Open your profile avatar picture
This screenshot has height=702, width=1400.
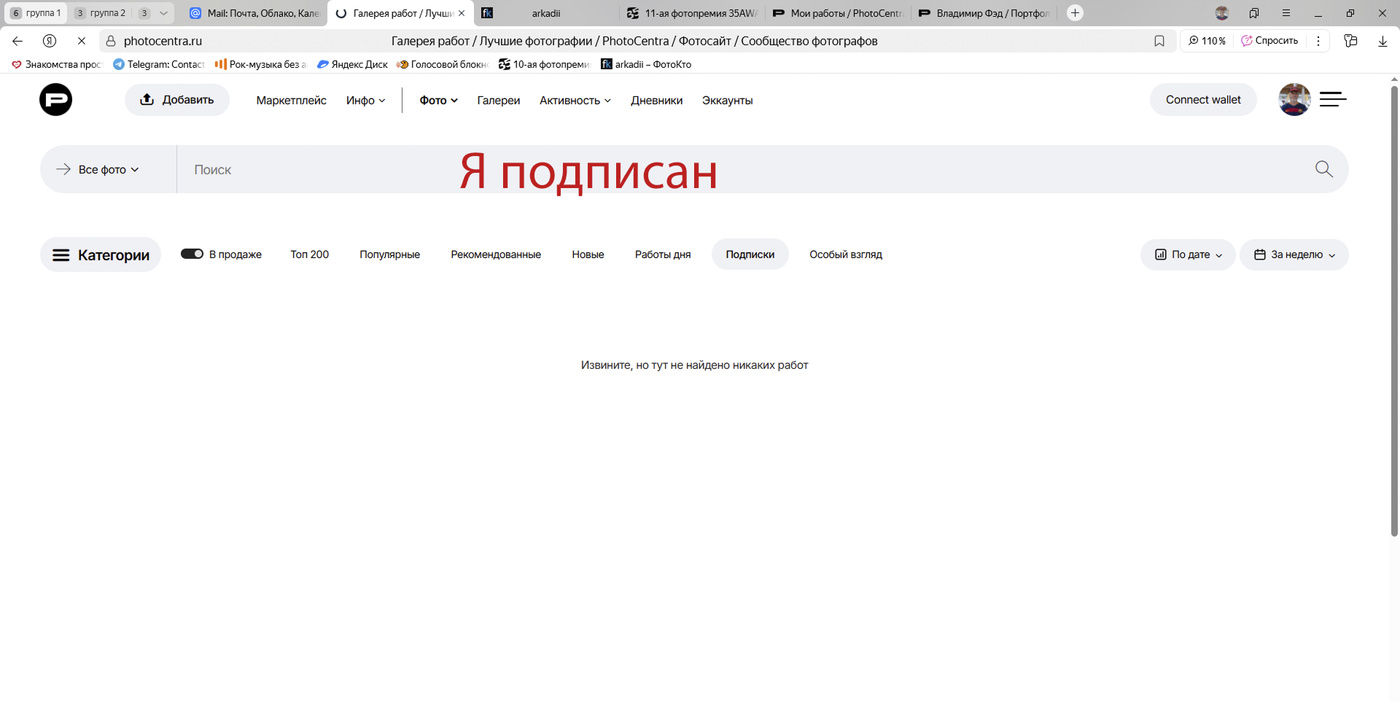click(x=1294, y=99)
